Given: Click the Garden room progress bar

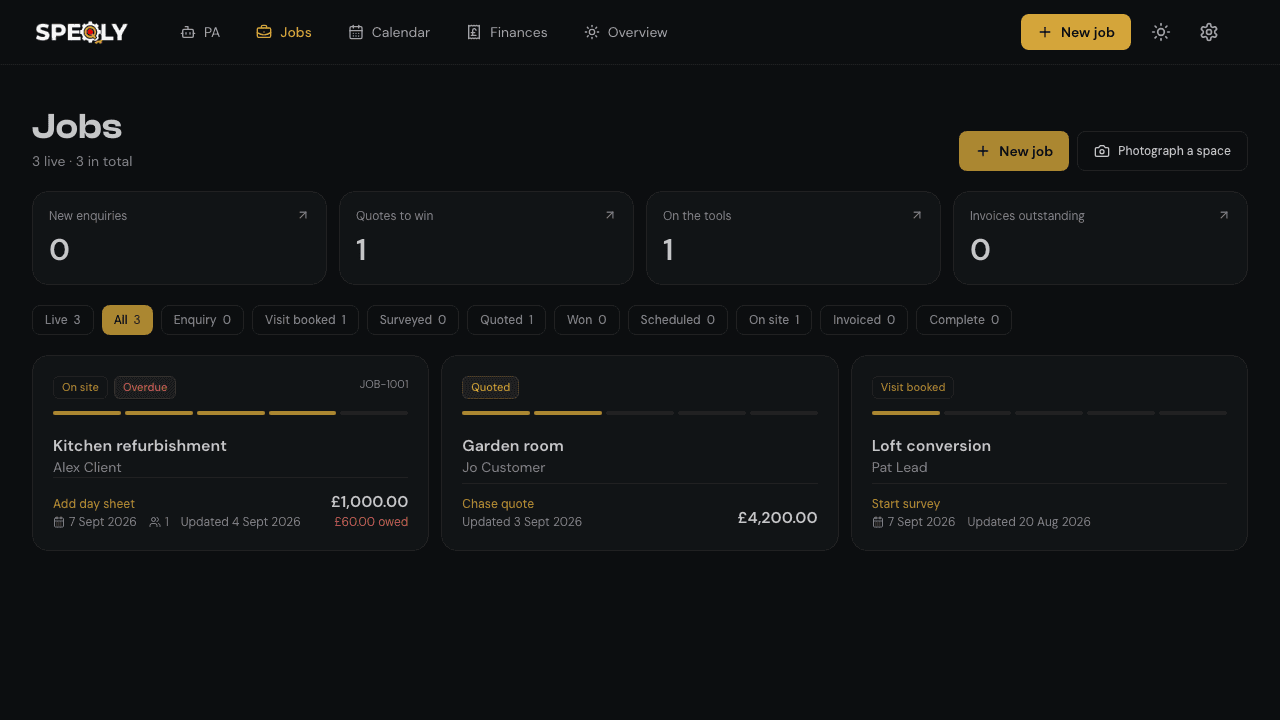Looking at the screenshot, I should click(x=640, y=413).
